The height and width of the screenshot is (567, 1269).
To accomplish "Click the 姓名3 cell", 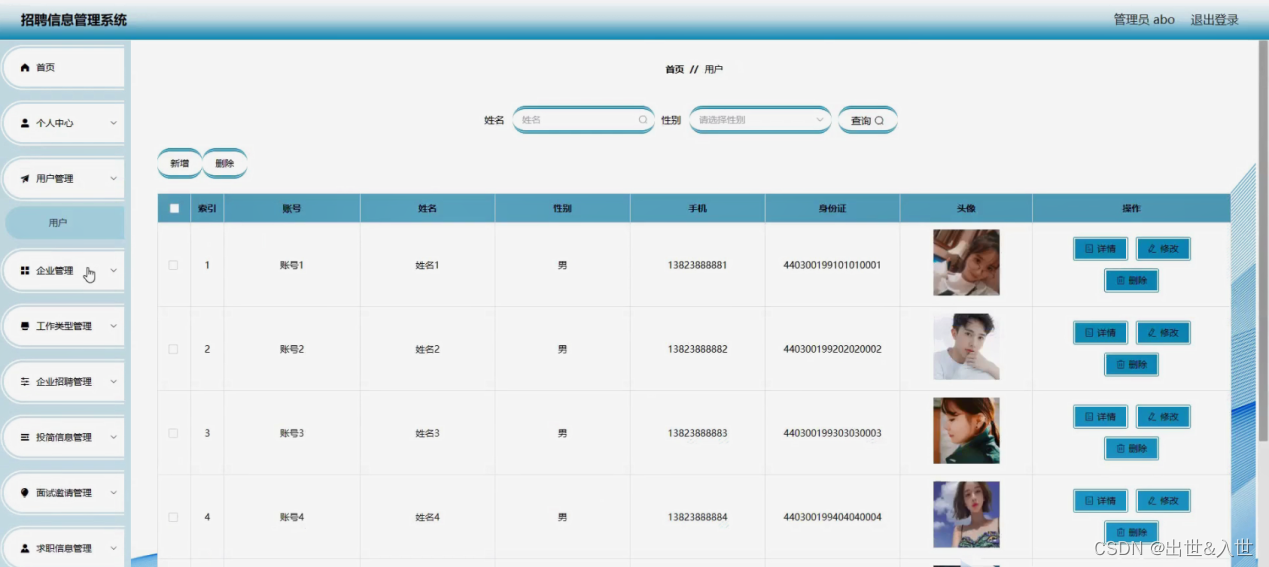I will pyautogui.click(x=427, y=433).
